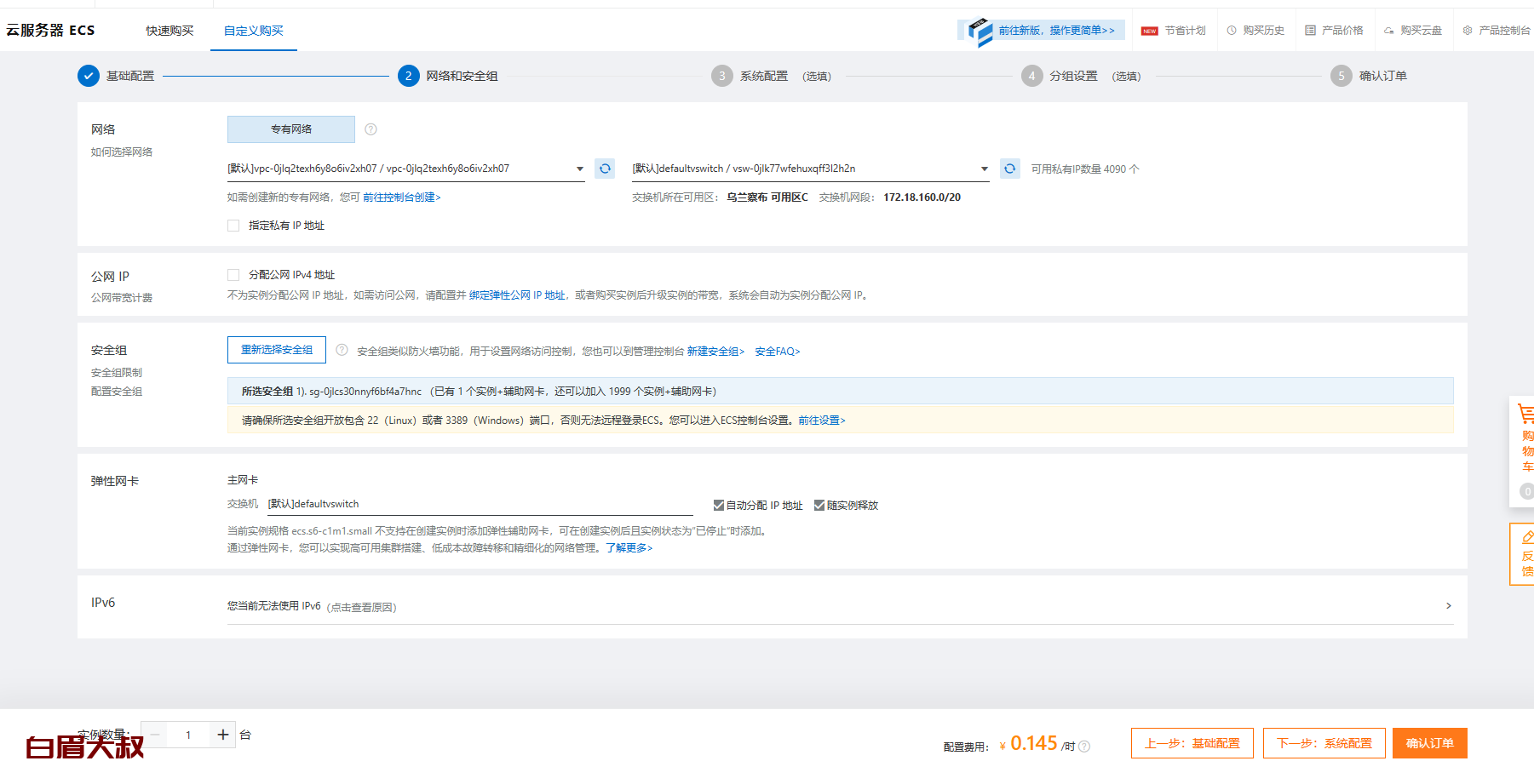Click the help icon beside 重新选择安全组
1534x784 pixels.
click(342, 350)
